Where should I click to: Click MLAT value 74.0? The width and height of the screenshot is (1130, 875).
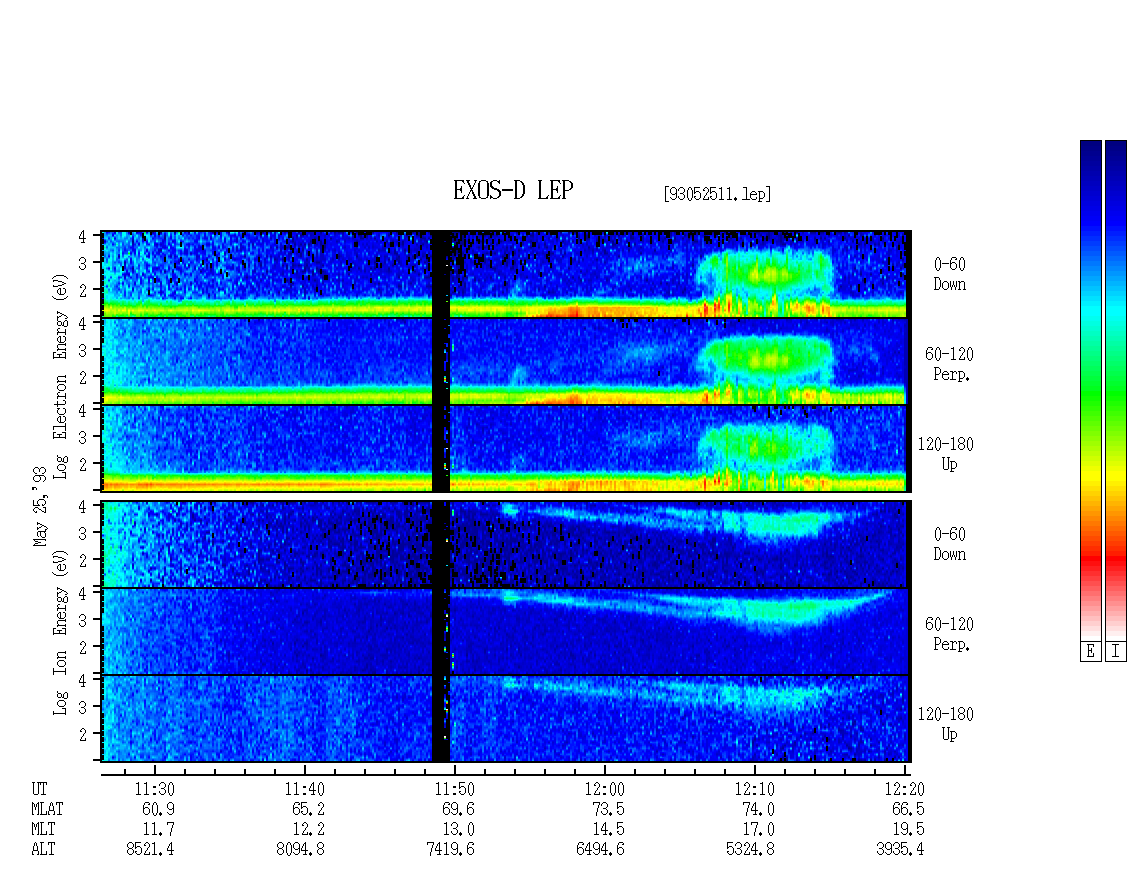758,809
